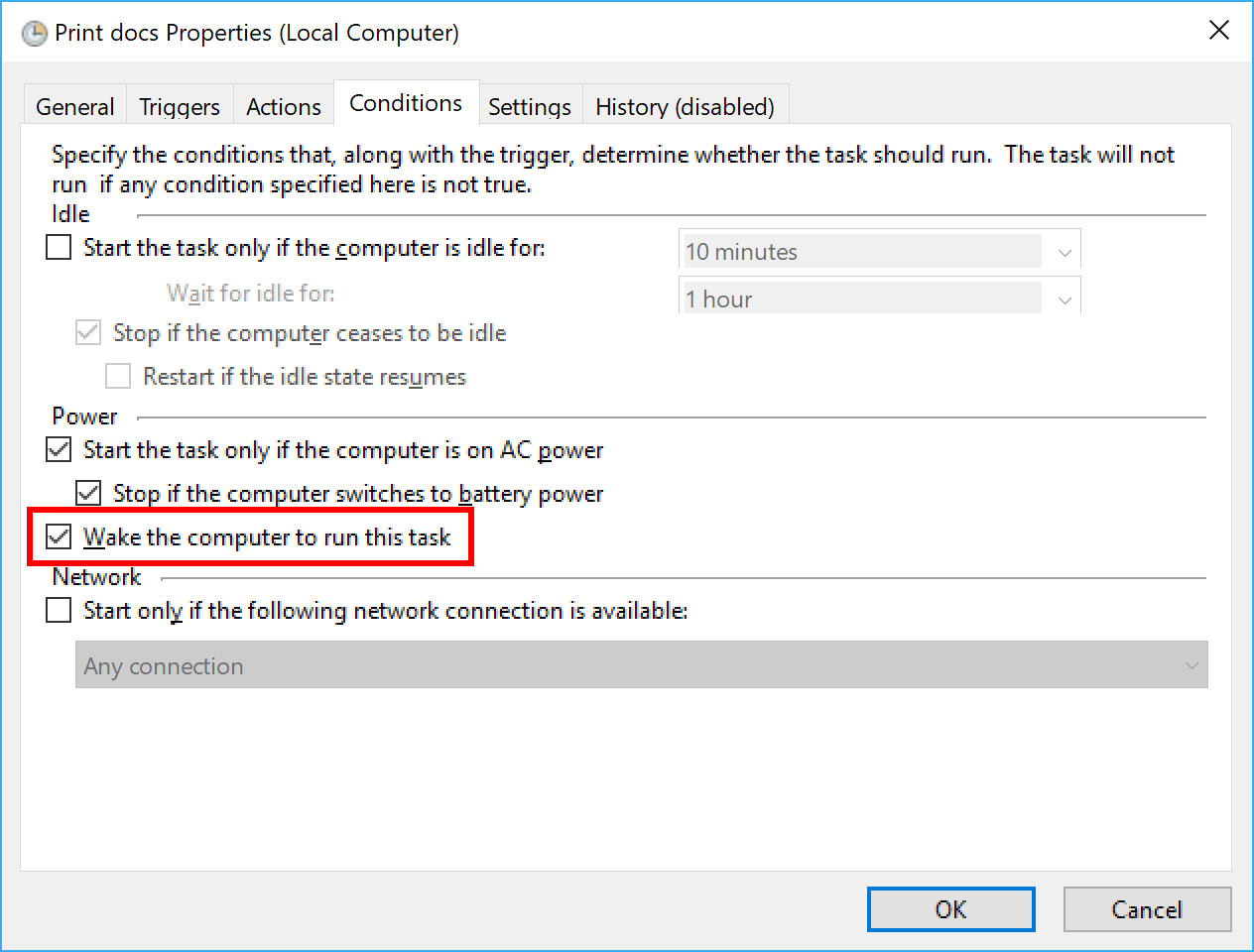Close the Print docs Properties dialog
The width and height of the screenshot is (1254, 952).
tap(1219, 31)
